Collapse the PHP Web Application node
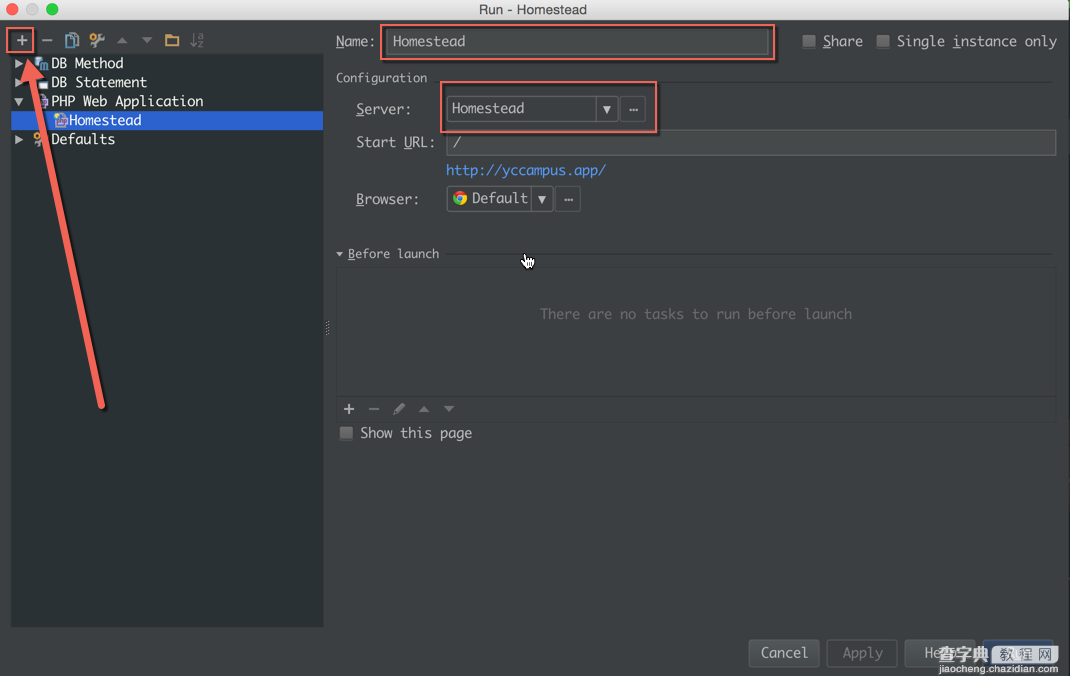This screenshot has width=1070, height=676. pos(19,102)
